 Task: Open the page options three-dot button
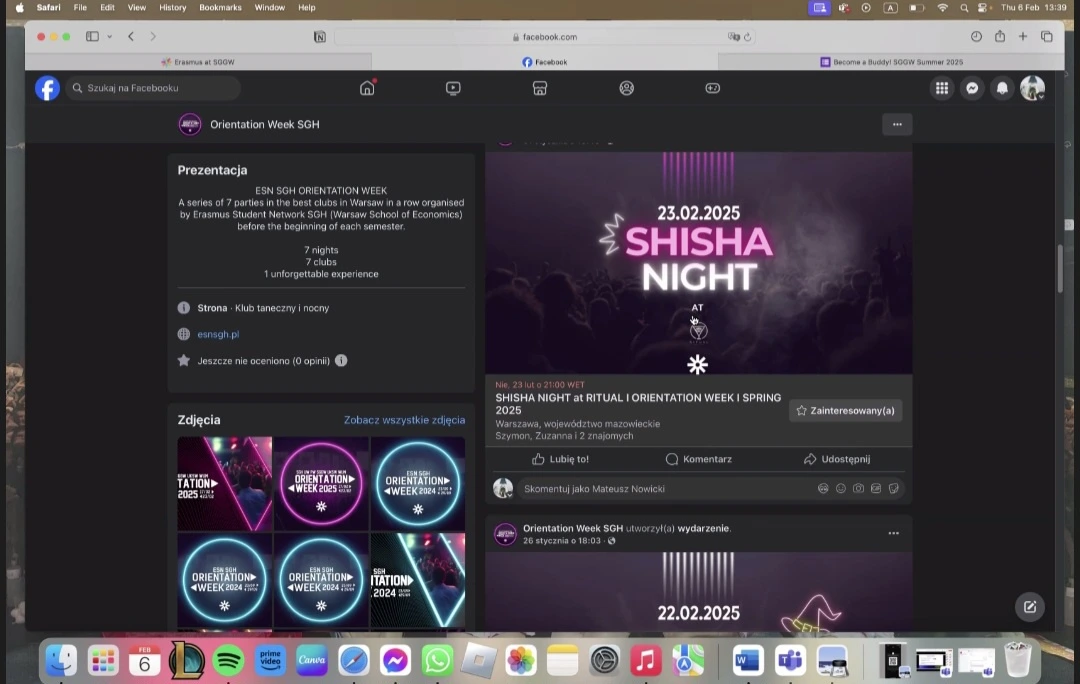pos(897,125)
